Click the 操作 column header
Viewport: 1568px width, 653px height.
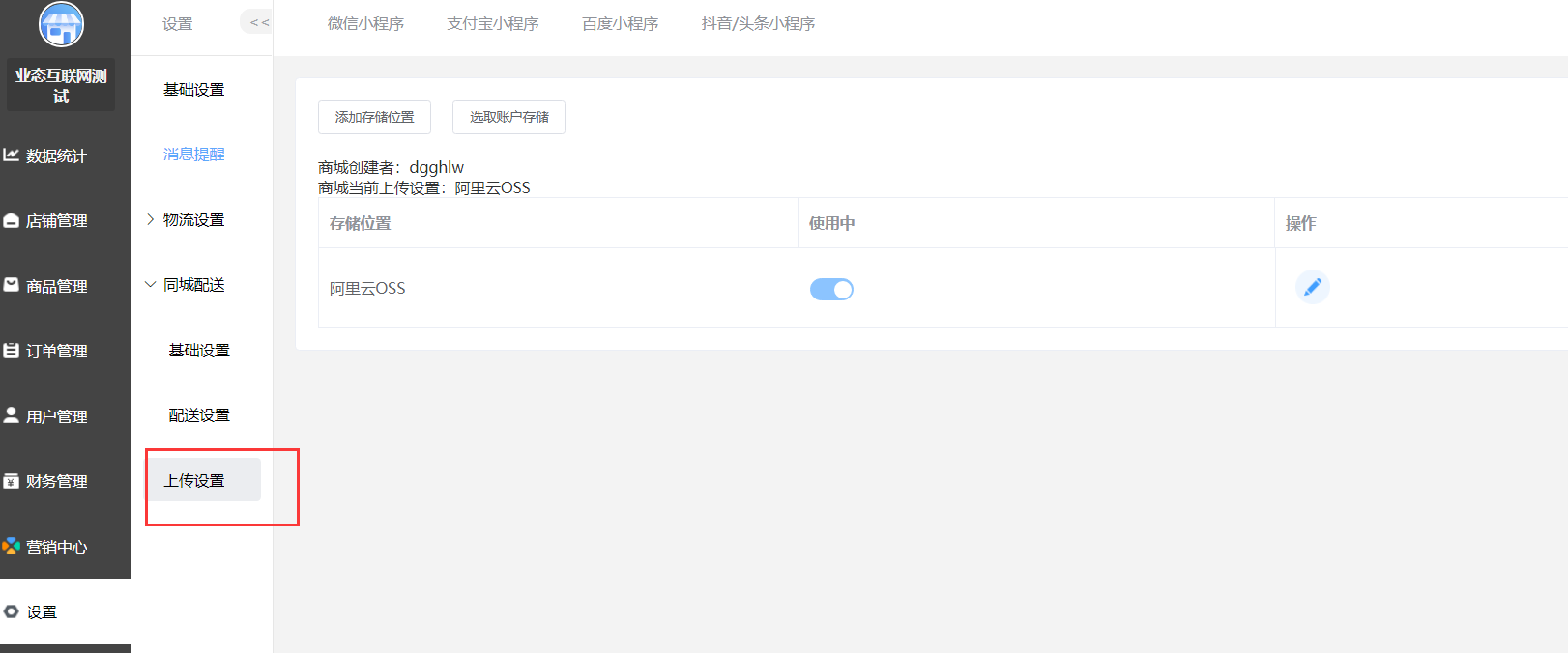[1300, 223]
